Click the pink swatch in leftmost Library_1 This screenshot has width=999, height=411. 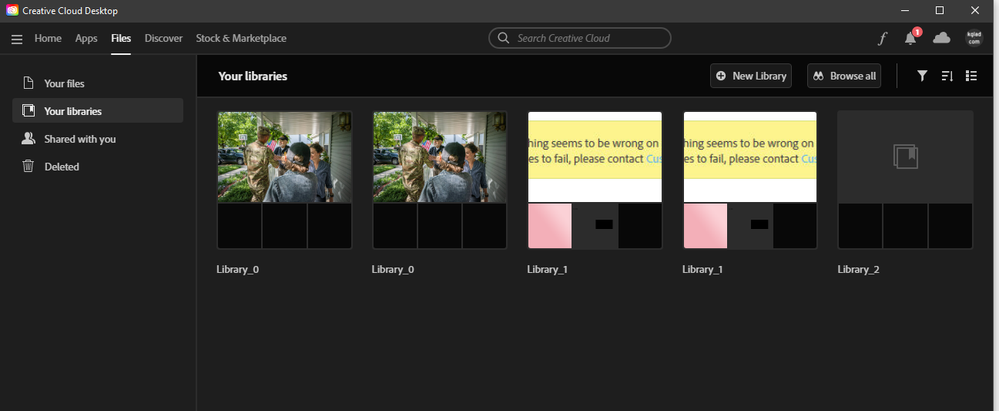pos(550,226)
